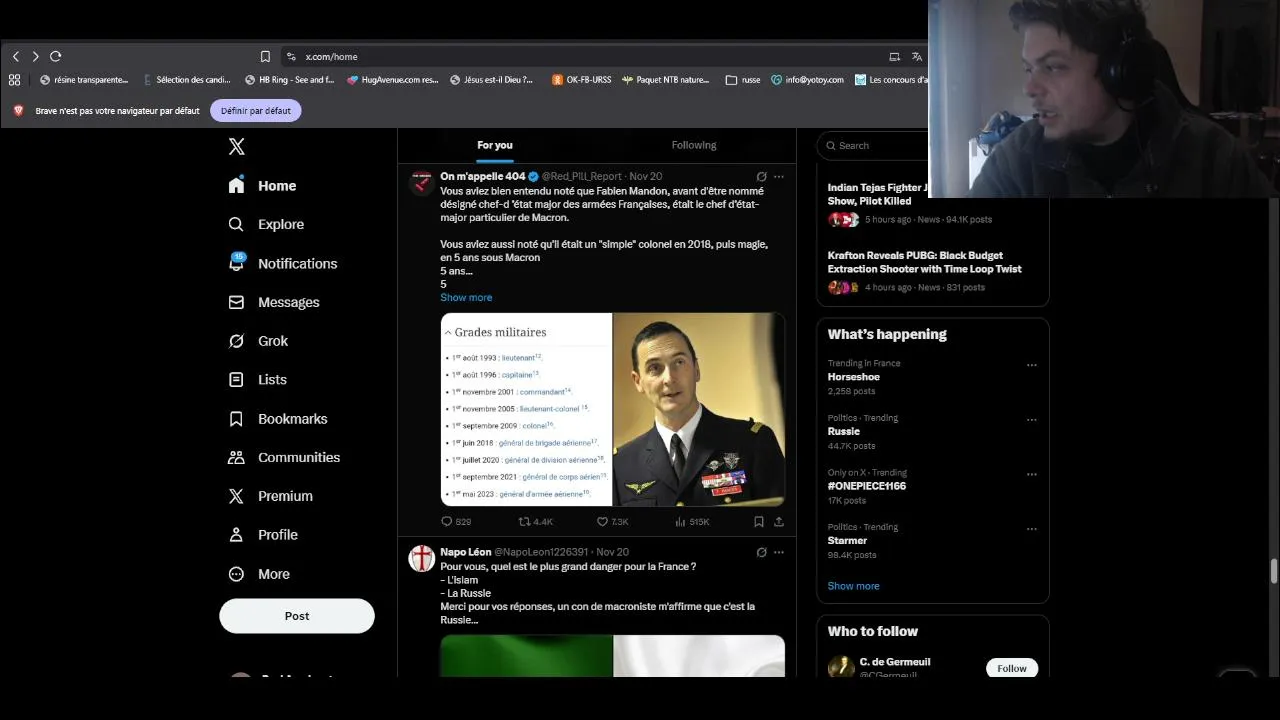
Task: Click the Post button
Action: click(x=297, y=616)
